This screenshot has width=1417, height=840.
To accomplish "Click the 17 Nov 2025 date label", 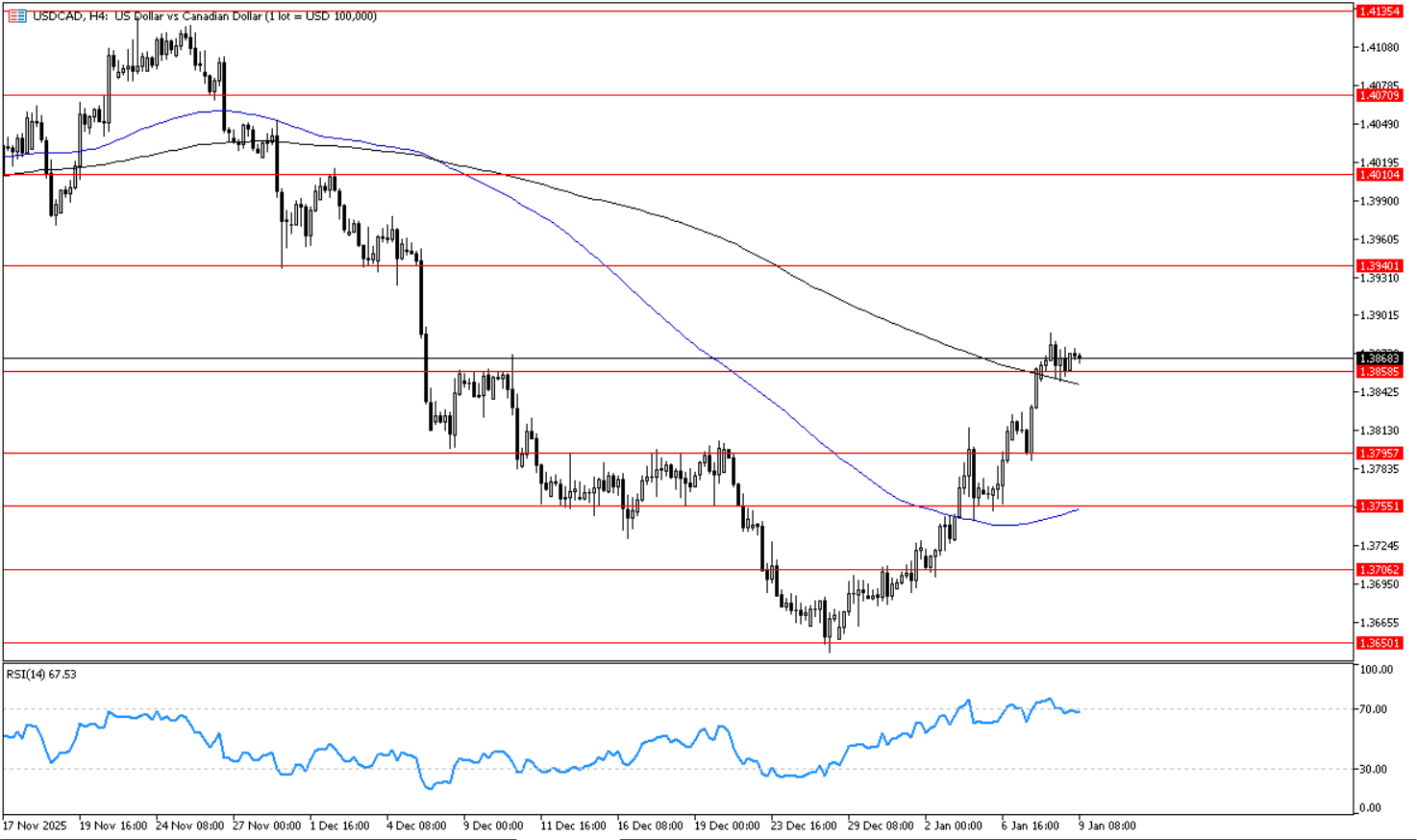I will tap(35, 826).
